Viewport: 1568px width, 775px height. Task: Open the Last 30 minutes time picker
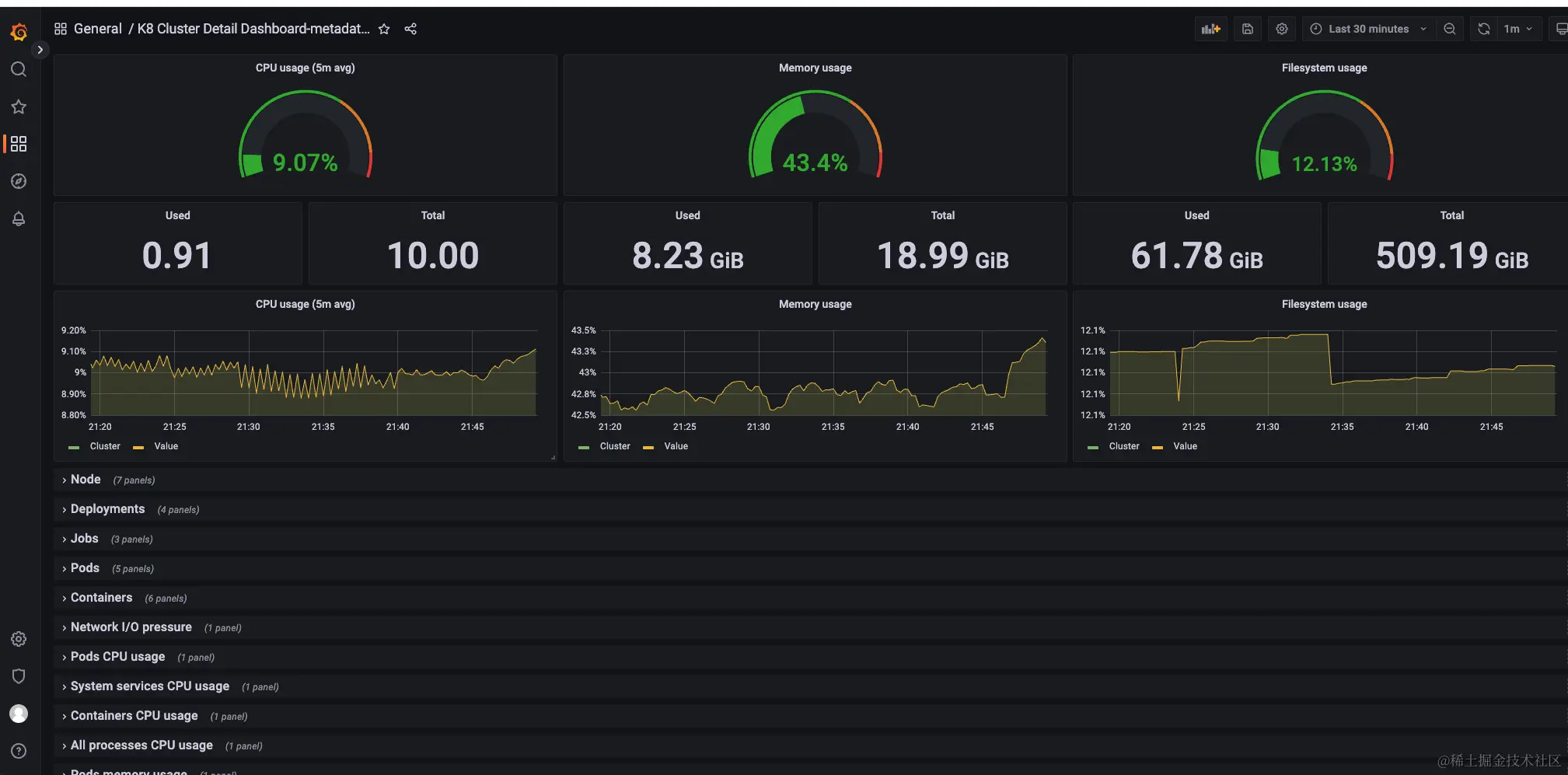[x=1368, y=29]
